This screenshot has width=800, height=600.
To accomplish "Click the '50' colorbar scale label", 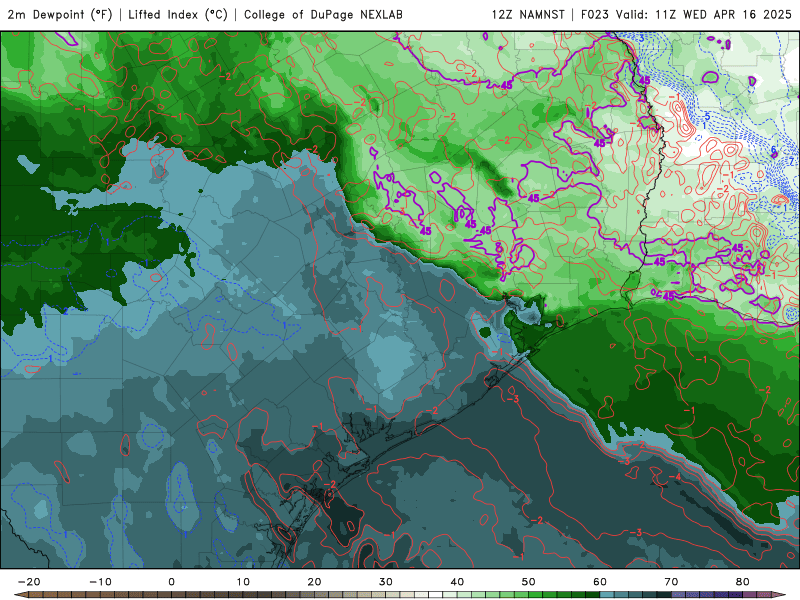I will coord(529,582).
